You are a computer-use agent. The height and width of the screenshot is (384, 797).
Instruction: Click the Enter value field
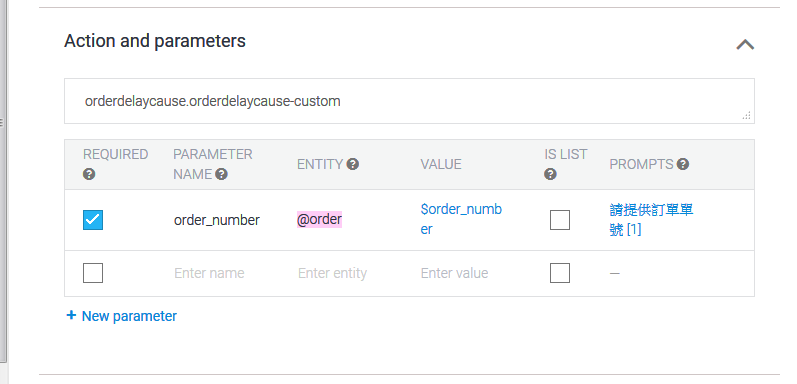click(454, 273)
